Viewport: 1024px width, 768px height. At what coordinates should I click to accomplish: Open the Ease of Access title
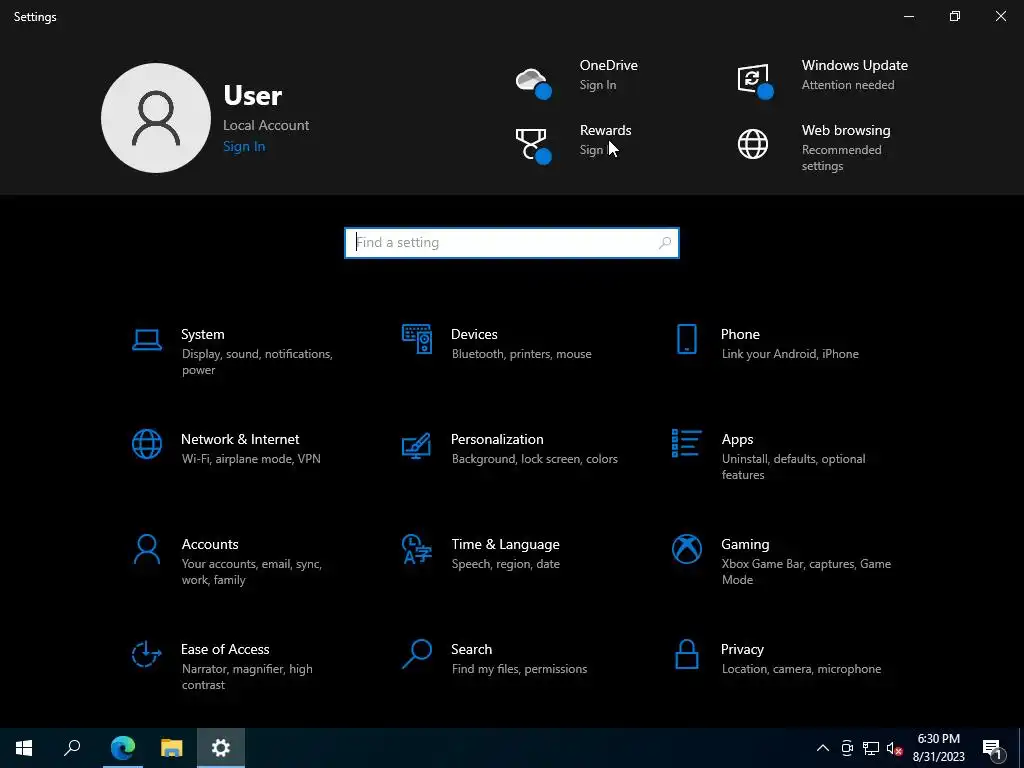225,650
